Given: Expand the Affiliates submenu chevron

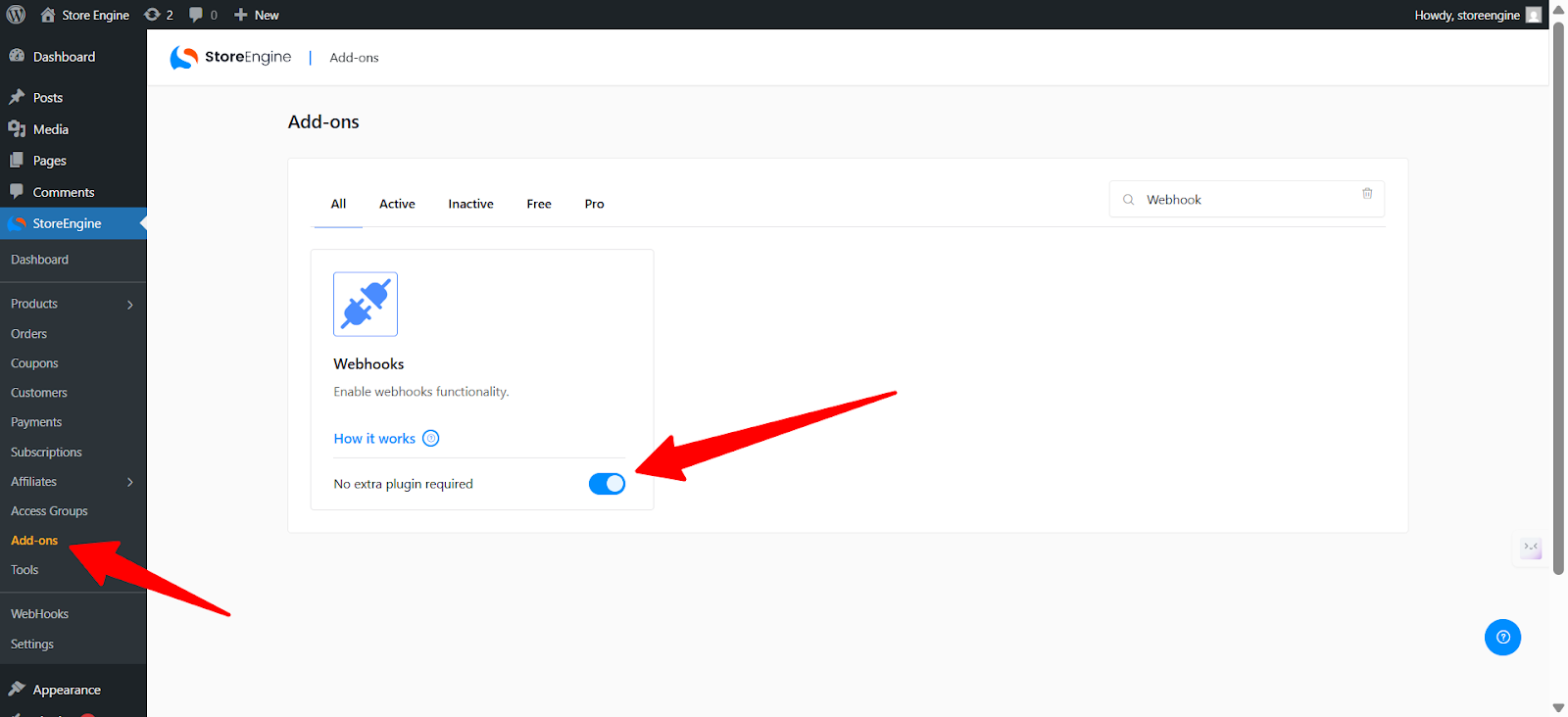Looking at the screenshot, I should tap(130, 482).
